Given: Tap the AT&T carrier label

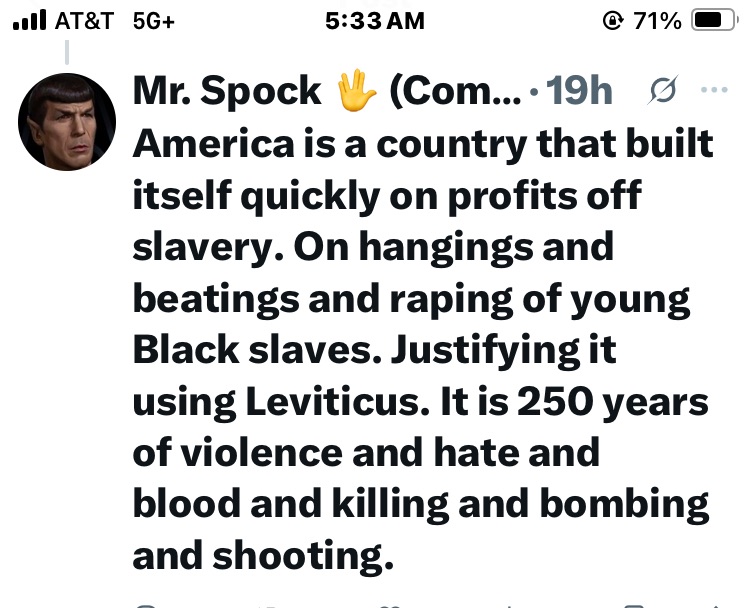Looking at the screenshot, I should click(x=84, y=21).
